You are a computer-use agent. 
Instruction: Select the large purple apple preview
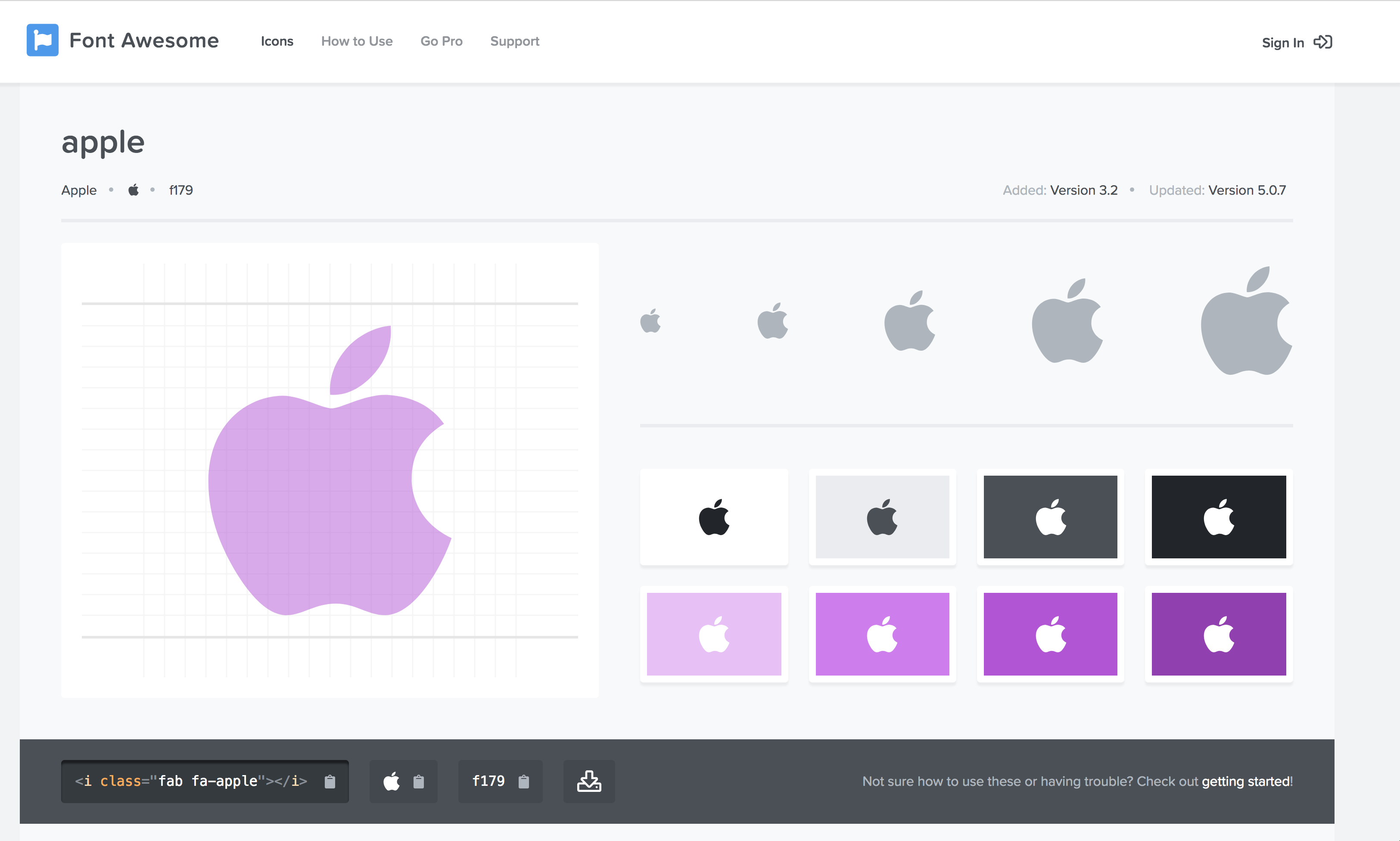click(330, 470)
